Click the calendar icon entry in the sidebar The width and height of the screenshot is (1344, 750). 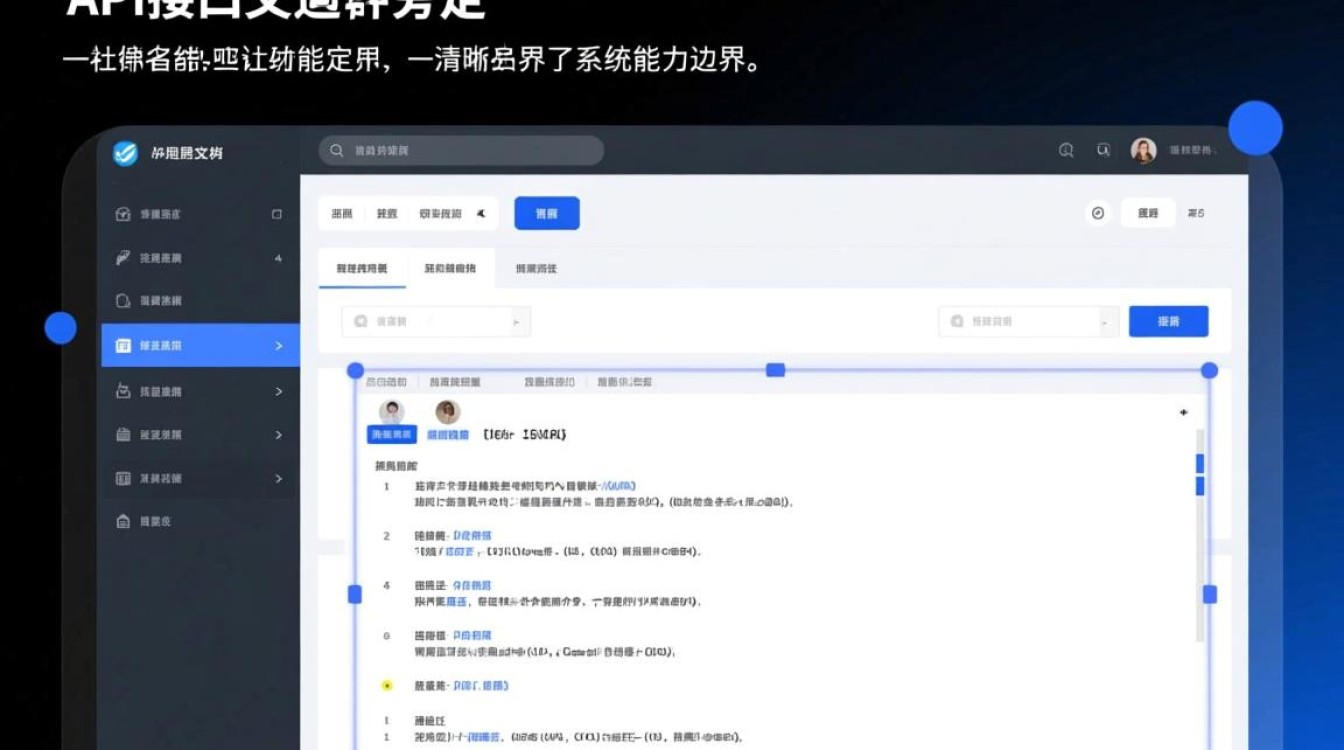(x=122, y=435)
